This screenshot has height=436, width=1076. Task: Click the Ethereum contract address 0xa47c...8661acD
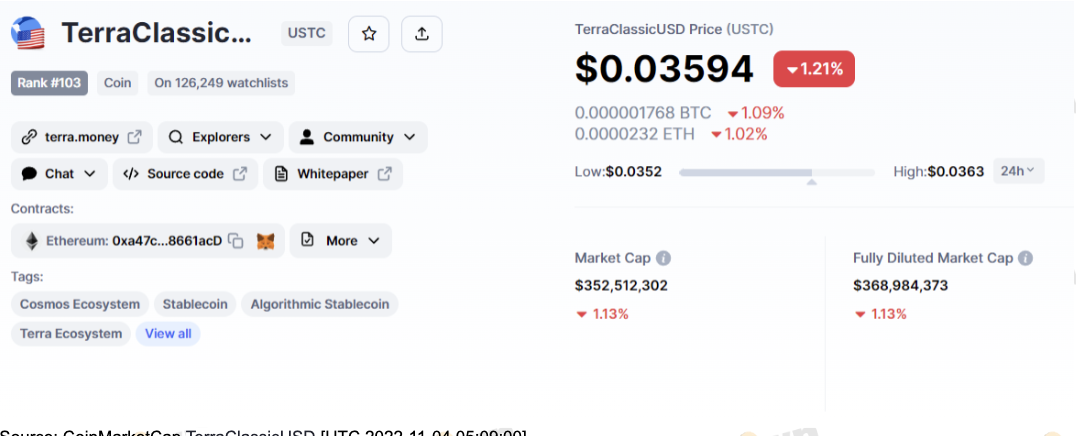pyautogui.click(x=167, y=241)
